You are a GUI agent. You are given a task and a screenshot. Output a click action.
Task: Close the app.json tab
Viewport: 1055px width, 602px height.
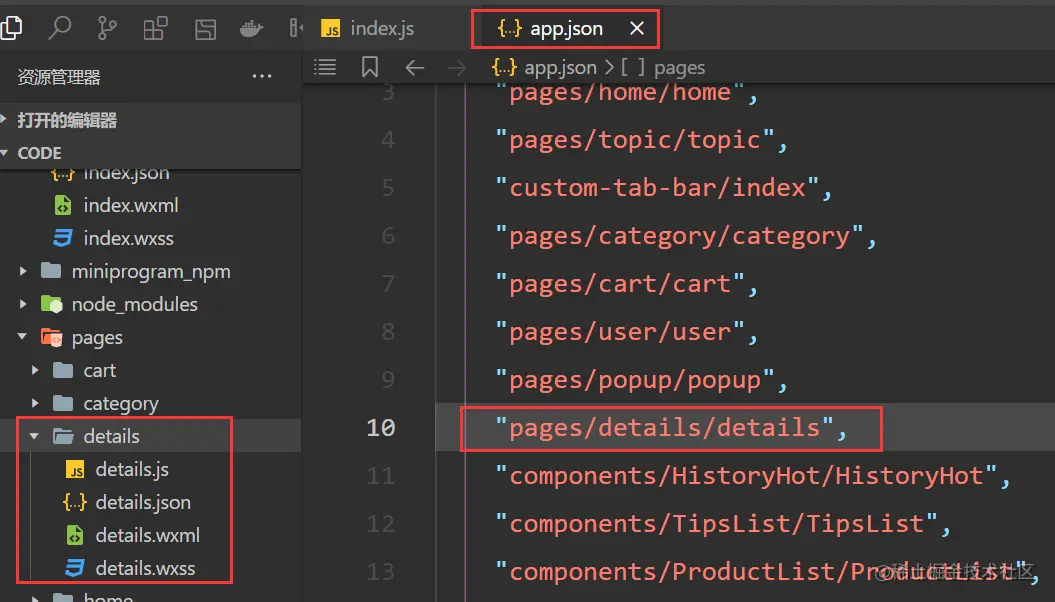click(636, 28)
